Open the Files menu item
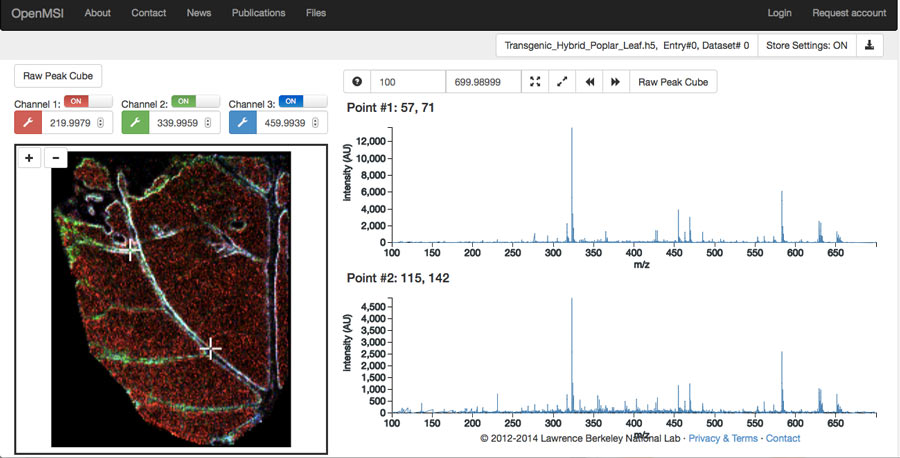Viewport: 900px width, 458px height. pyautogui.click(x=315, y=13)
